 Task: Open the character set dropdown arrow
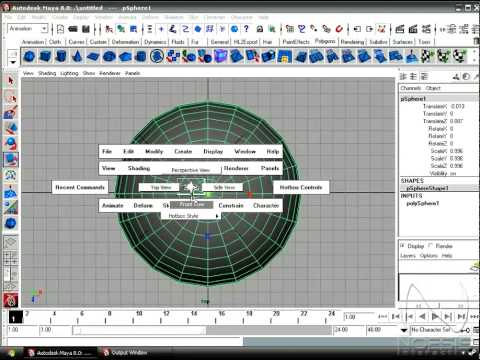[x=404, y=330]
